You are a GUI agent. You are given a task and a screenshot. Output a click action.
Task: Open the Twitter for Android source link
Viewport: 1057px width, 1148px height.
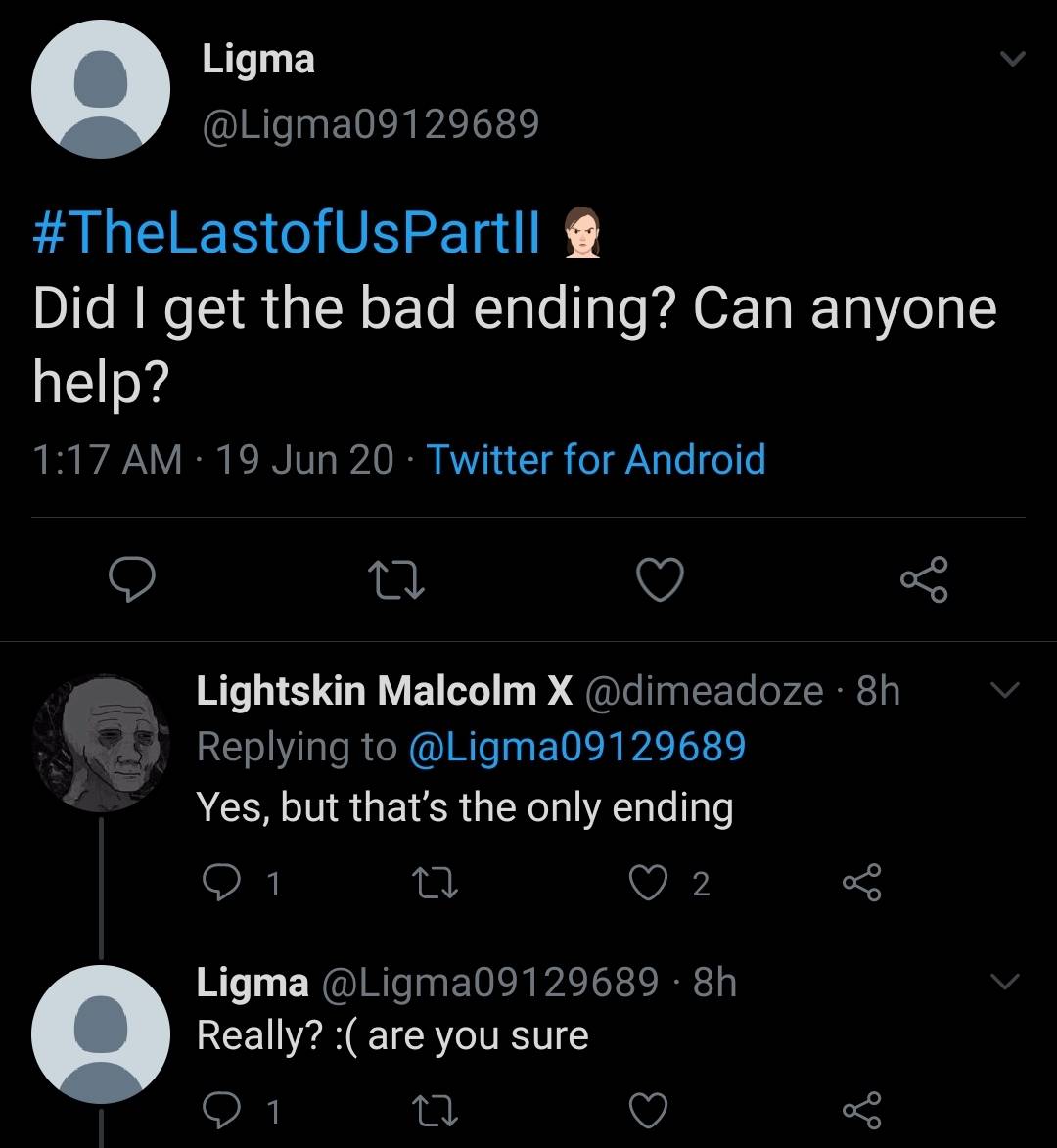point(595,459)
